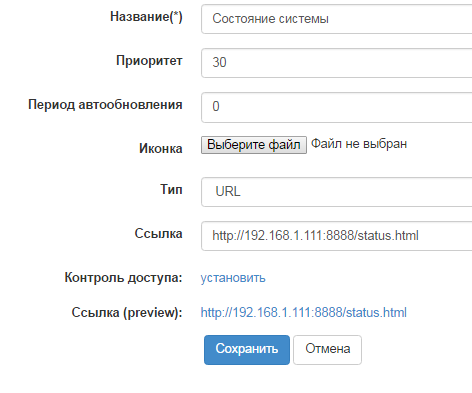Click the Выберите файл button
Screen dimensions: 472x393
point(254,145)
